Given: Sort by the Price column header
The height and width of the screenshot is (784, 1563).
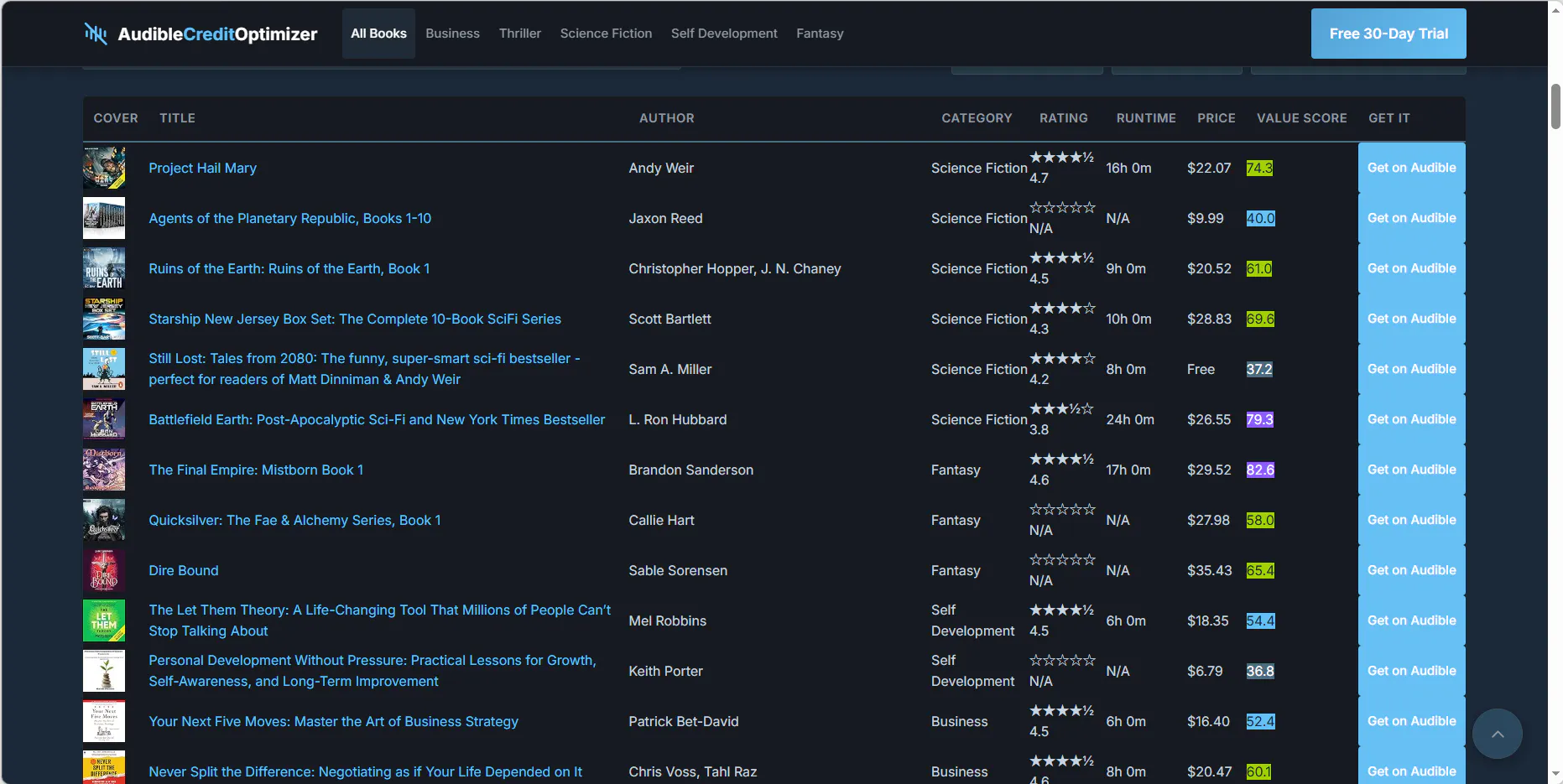Looking at the screenshot, I should (1216, 118).
